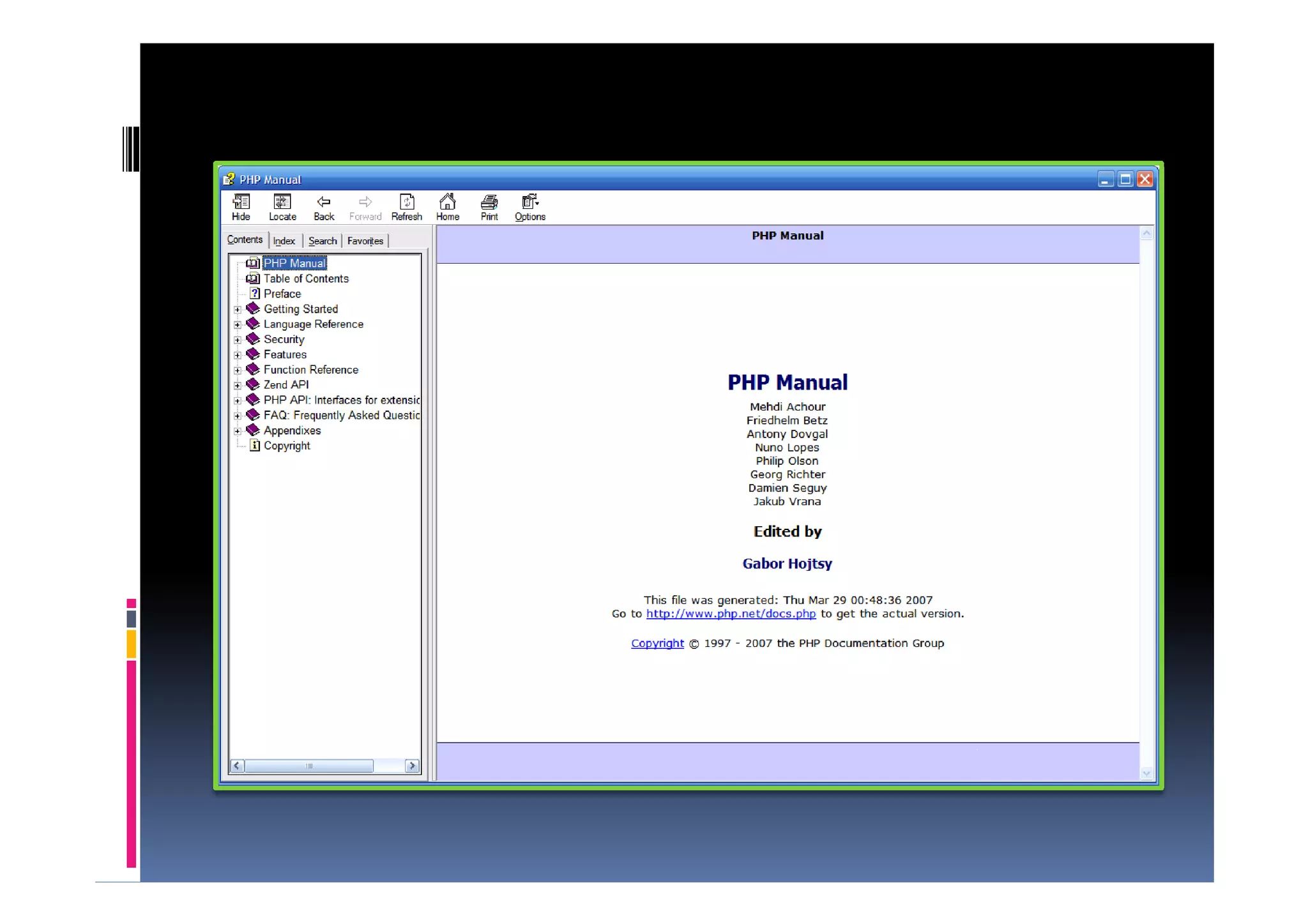Expand the PHP API Interfaces tree node
Image resolution: width=1308 pixels, height=924 pixels.
coord(238,401)
